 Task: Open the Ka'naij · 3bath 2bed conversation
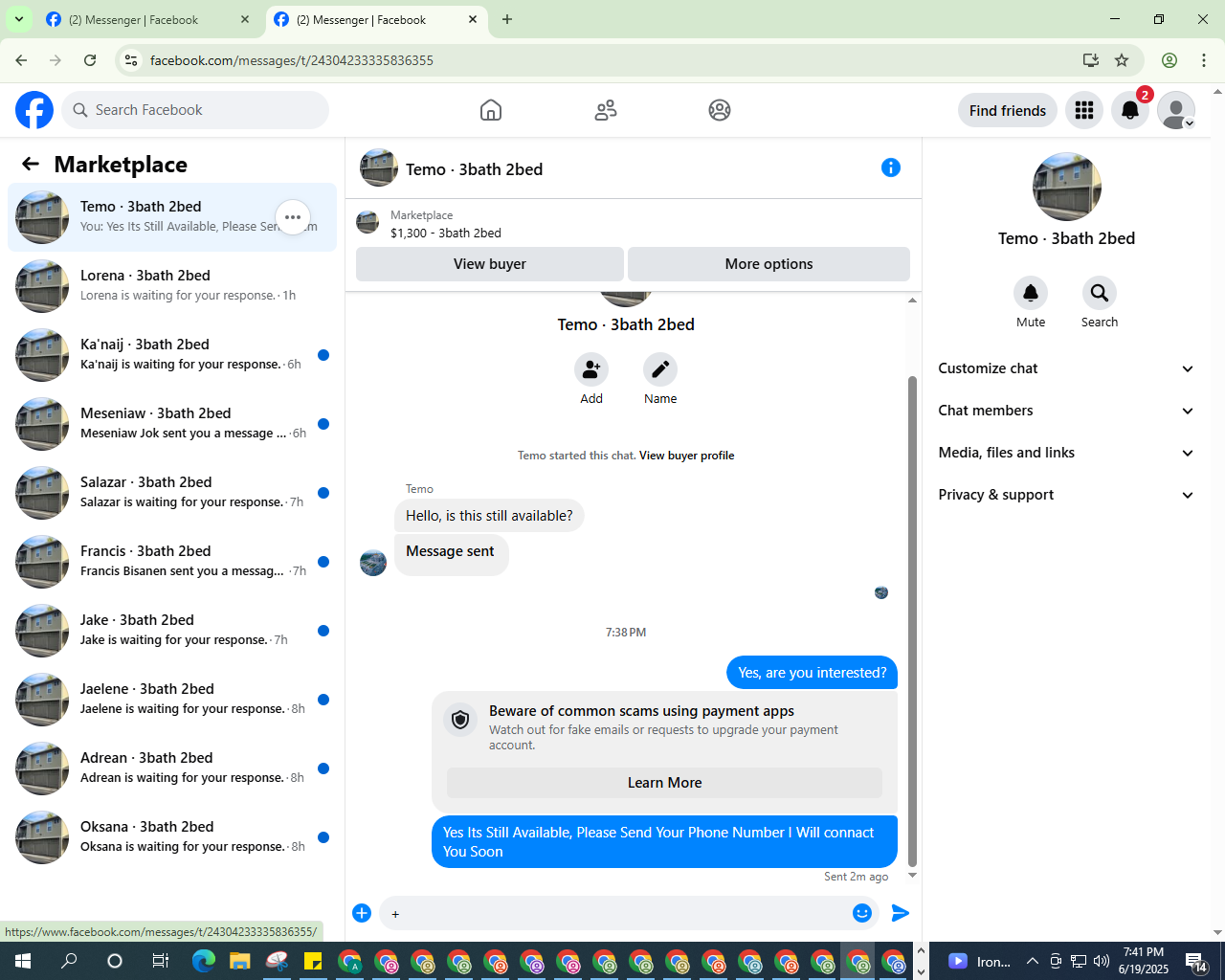[172, 355]
